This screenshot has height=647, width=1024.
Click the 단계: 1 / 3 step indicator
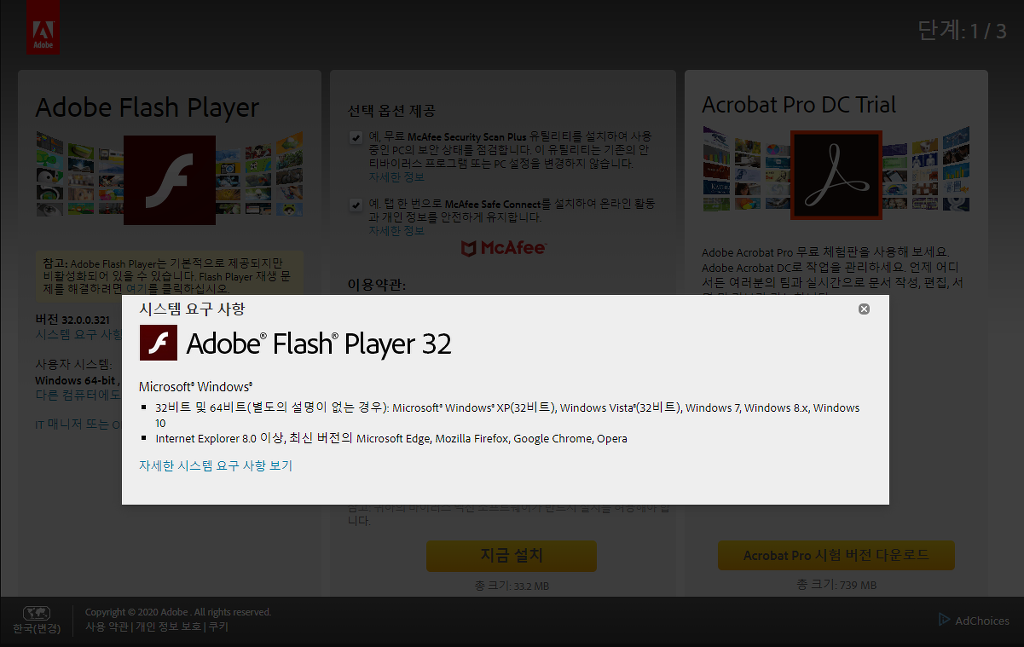click(962, 31)
